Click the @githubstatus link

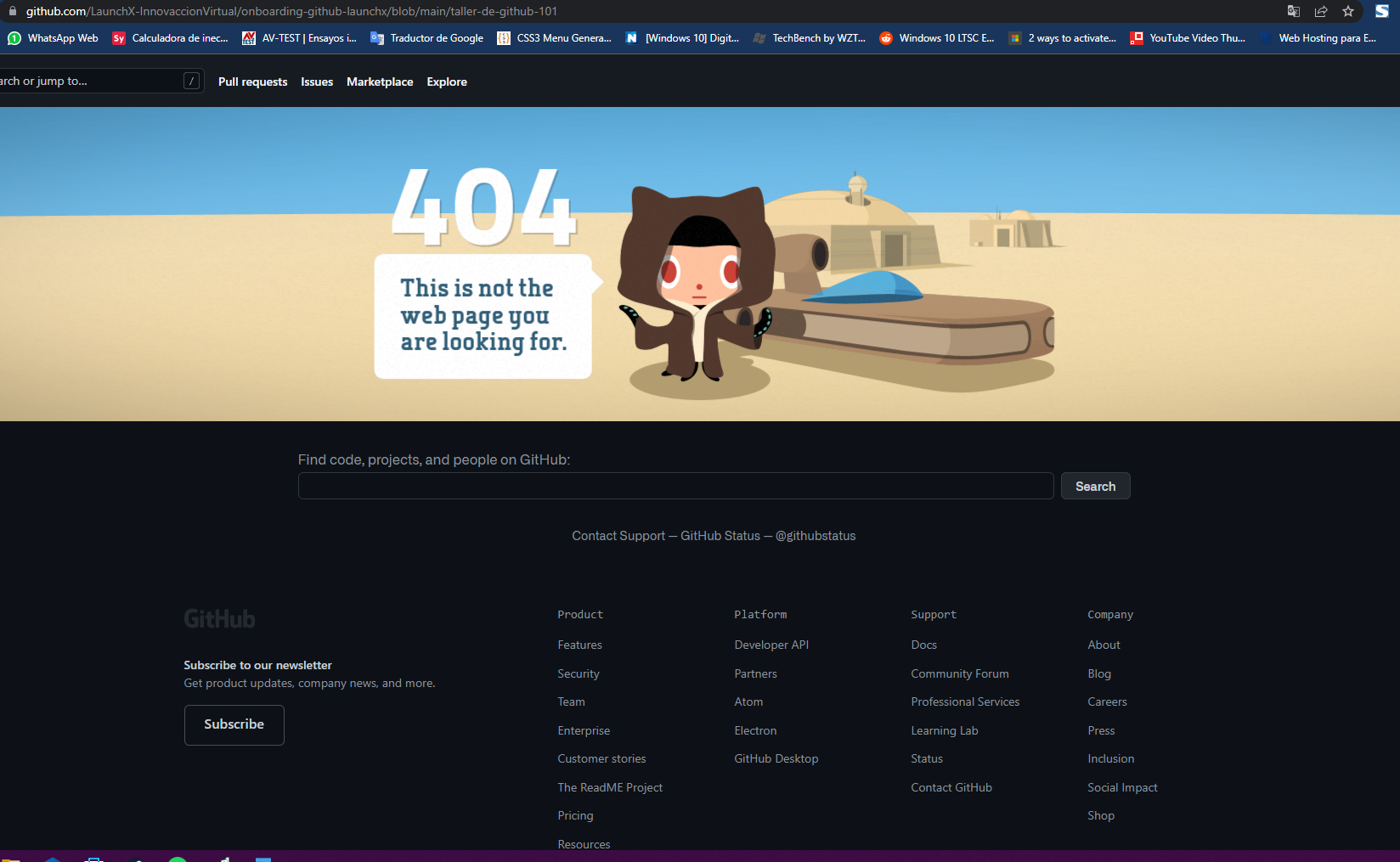[x=815, y=536]
